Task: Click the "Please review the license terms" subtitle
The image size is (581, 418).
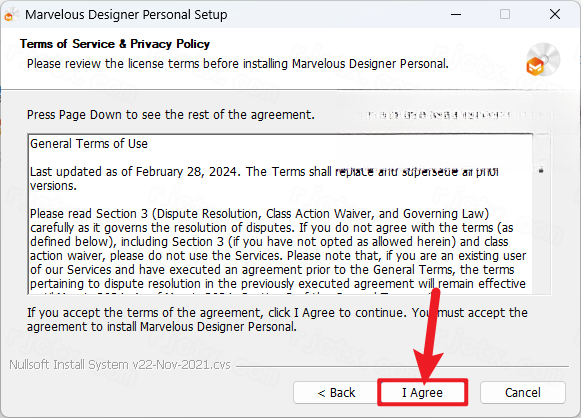Action: click(238, 64)
